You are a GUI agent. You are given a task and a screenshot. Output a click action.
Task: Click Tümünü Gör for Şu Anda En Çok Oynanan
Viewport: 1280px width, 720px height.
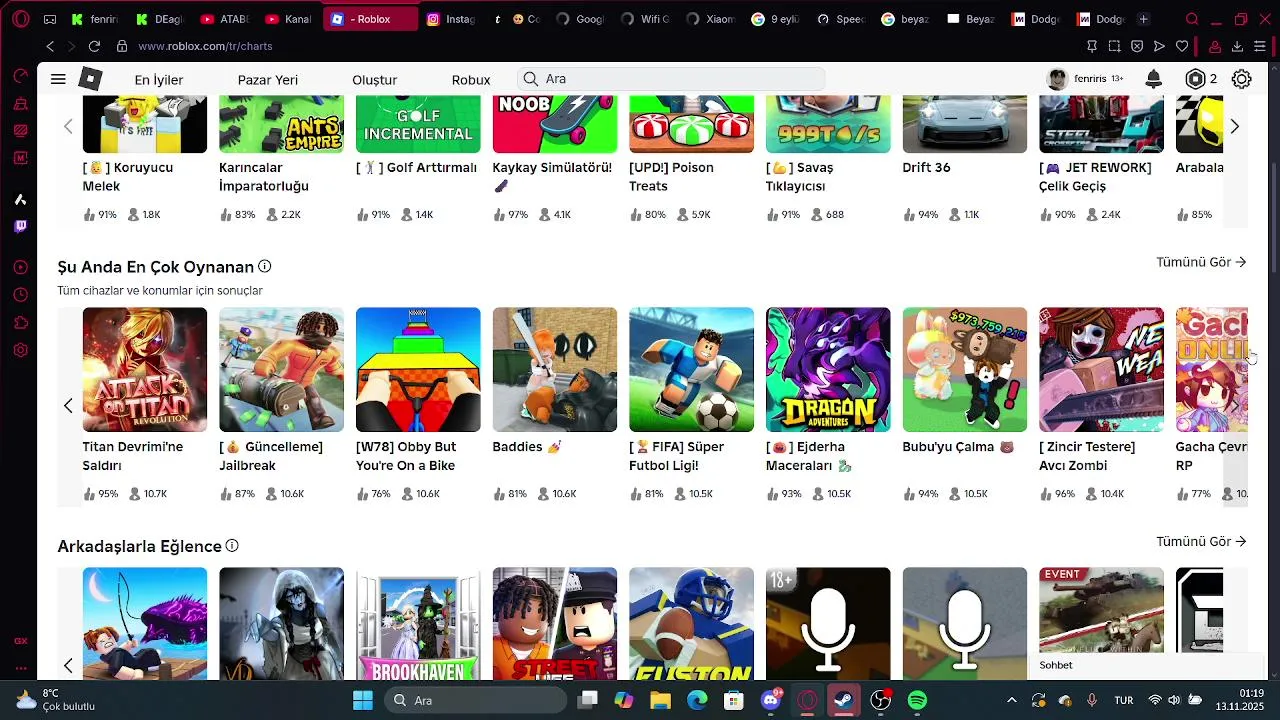click(1201, 262)
